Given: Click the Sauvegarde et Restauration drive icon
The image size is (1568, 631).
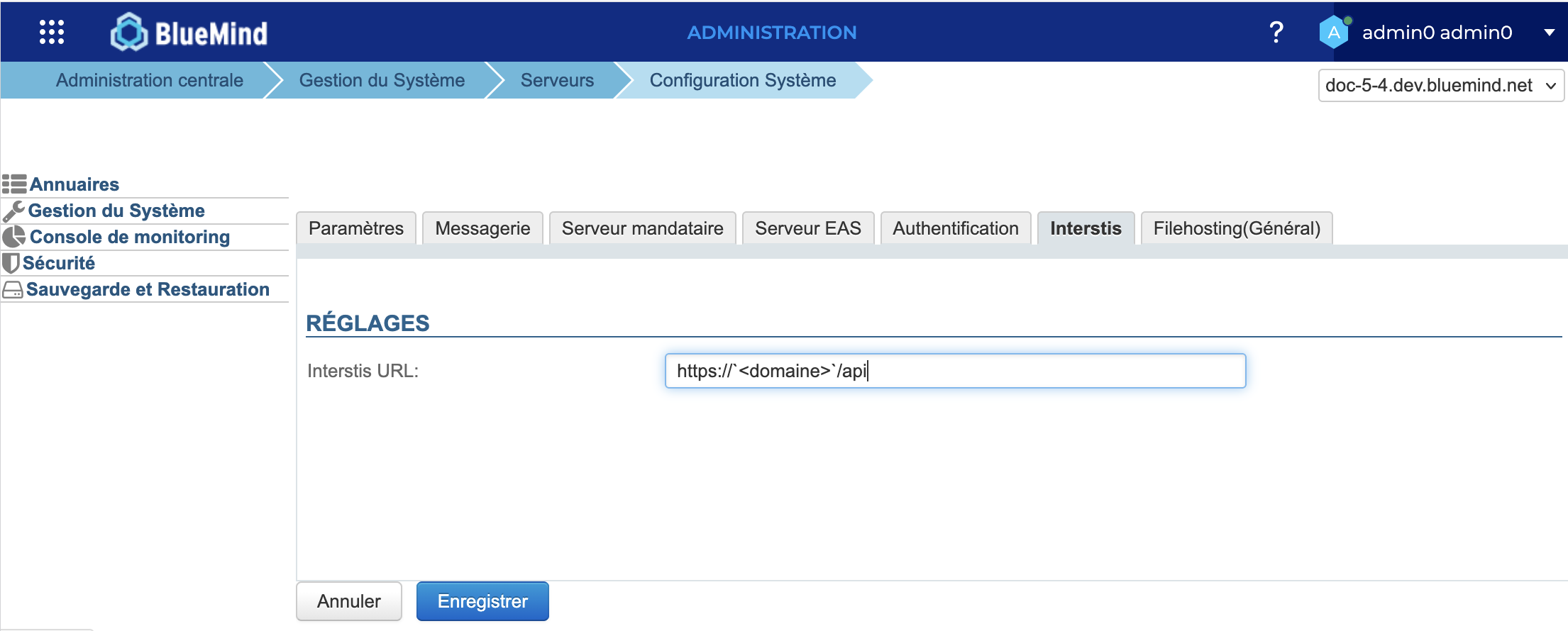Looking at the screenshot, I should point(13,290).
